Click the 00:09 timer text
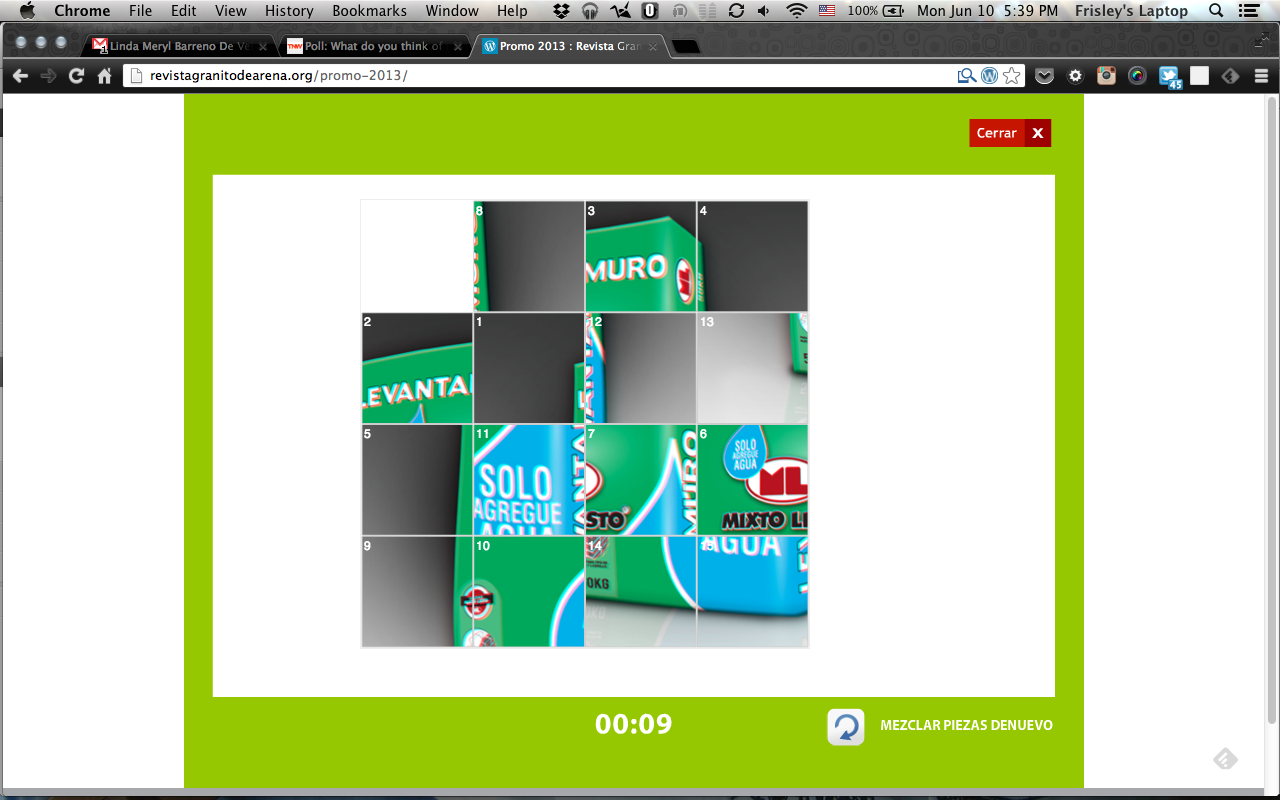Image resolution: width=1280 pixels, height=800 pixels. [x=634, y=724]
